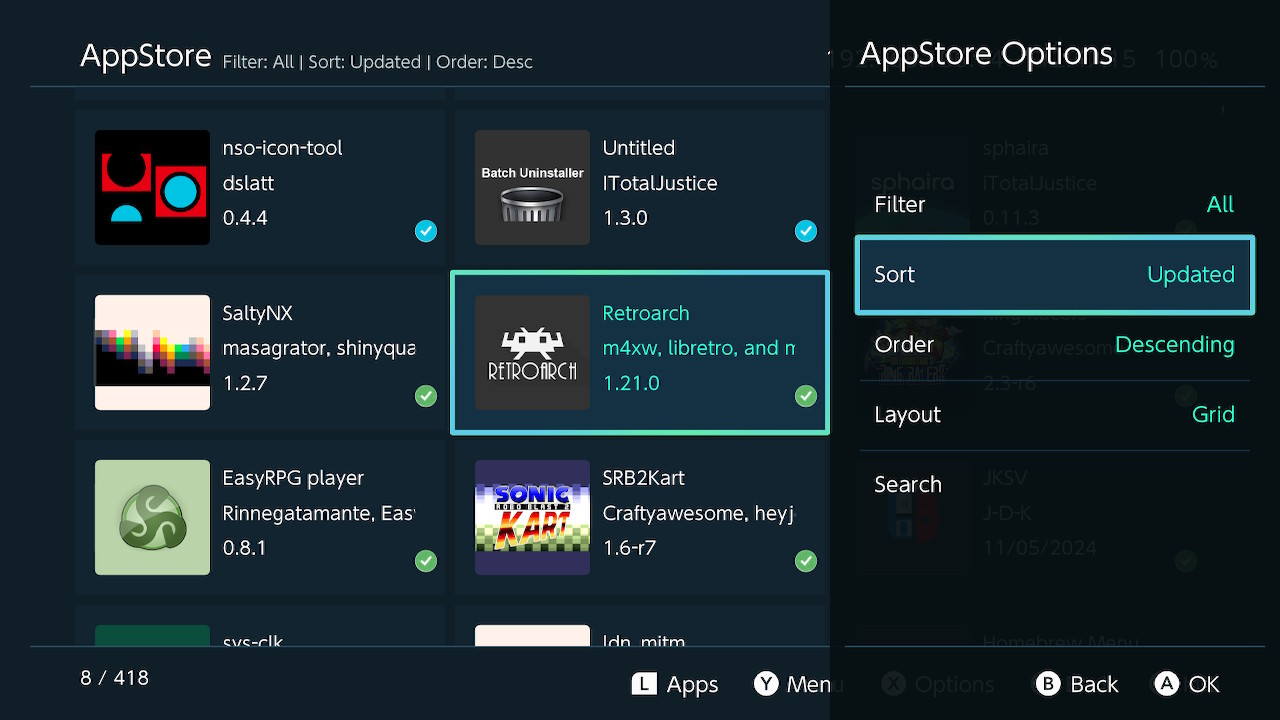Open the RetroArch app icon
The width and height of the screenshot is (1280, 720).
(x=532, y=352)
